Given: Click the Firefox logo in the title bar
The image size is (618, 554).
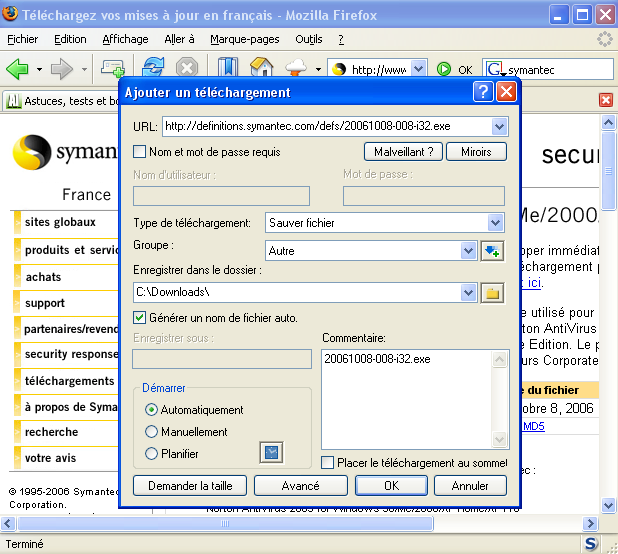Looking at the screenshot, I should click(x=10, y=13).
